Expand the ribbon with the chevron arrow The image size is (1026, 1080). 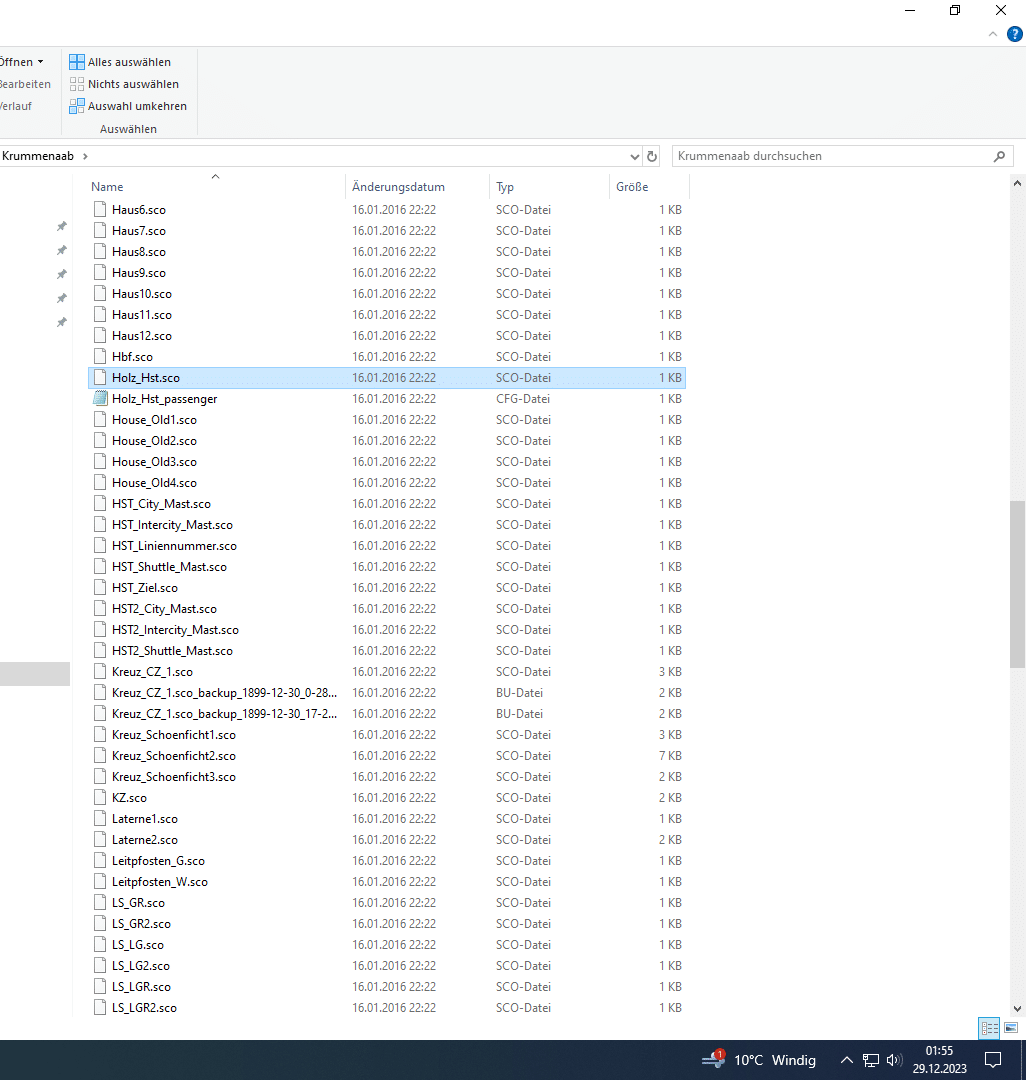pos(993,34)
